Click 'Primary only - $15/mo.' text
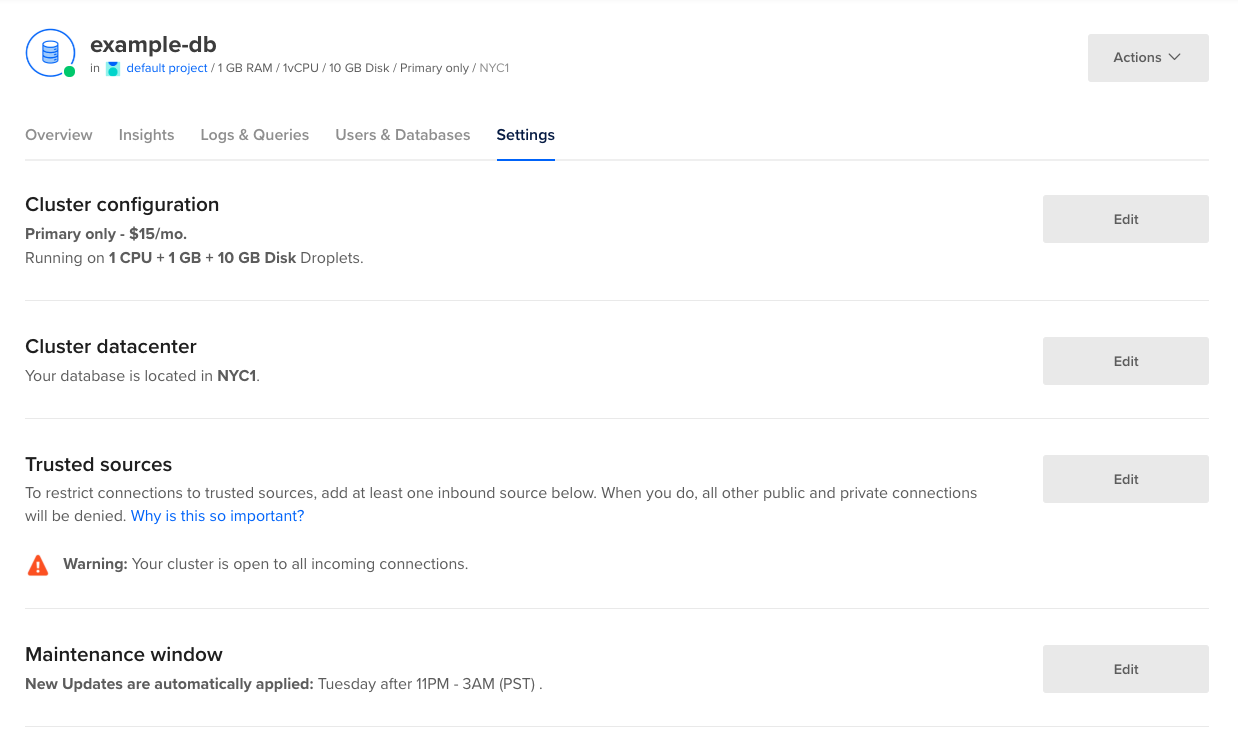1238x744 pixels. pos(106,234)
